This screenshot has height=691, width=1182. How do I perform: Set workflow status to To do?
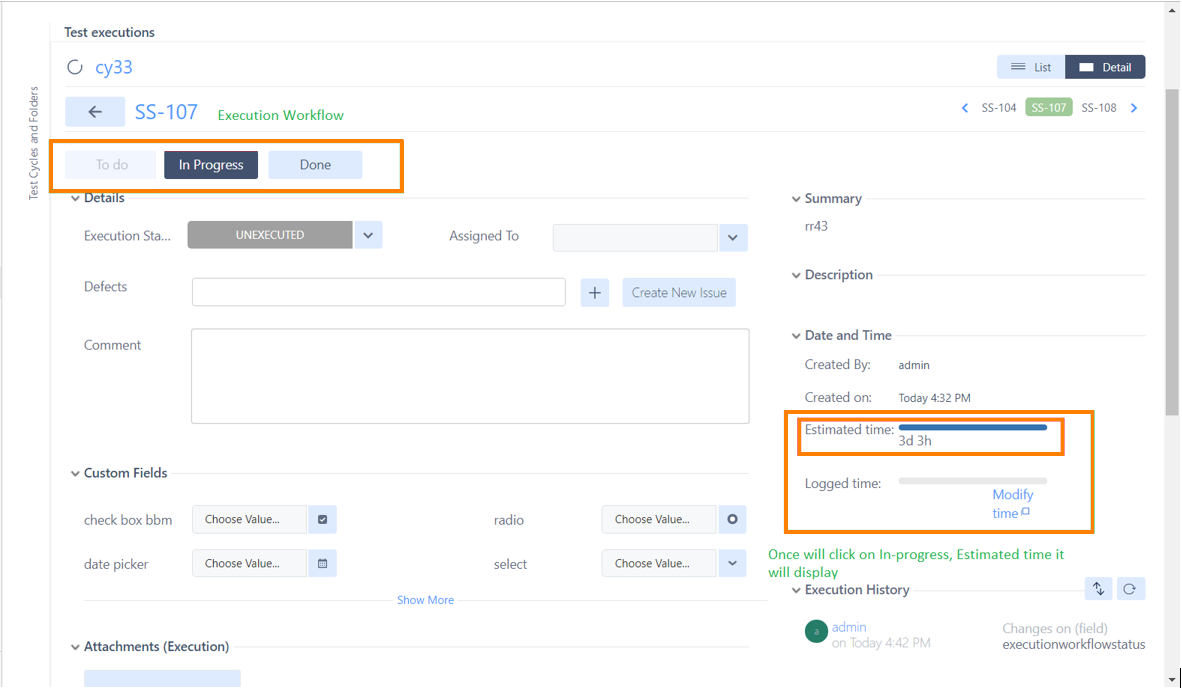tap(110, 164)
